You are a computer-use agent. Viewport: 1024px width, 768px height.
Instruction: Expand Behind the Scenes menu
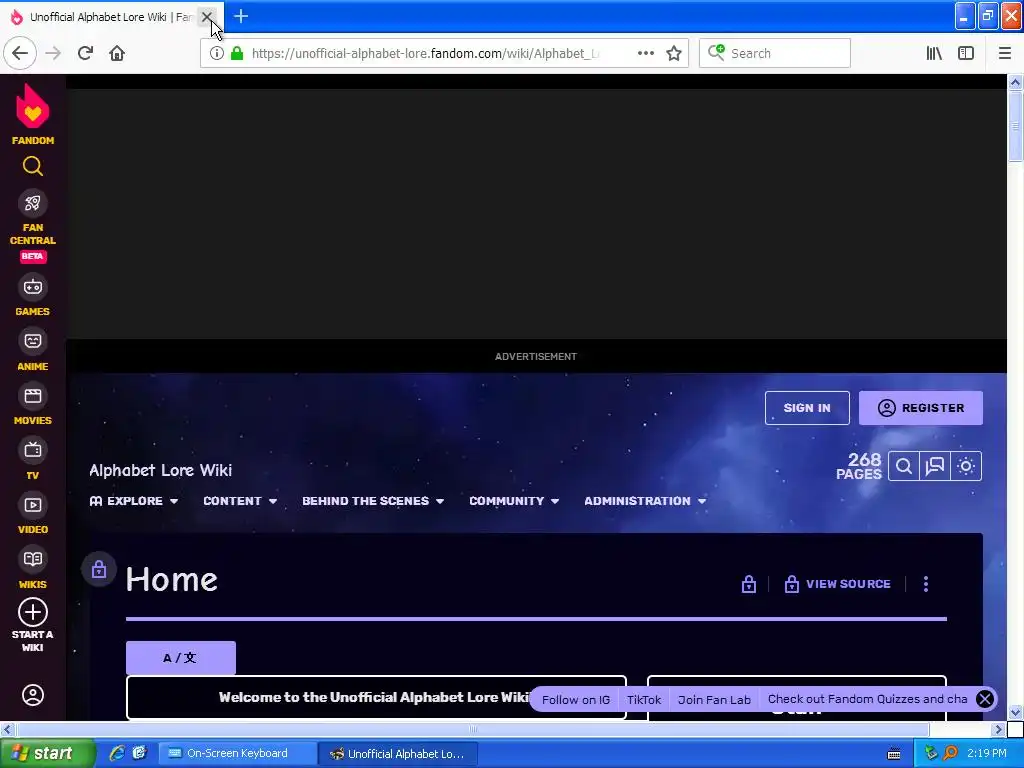(373, 501)
